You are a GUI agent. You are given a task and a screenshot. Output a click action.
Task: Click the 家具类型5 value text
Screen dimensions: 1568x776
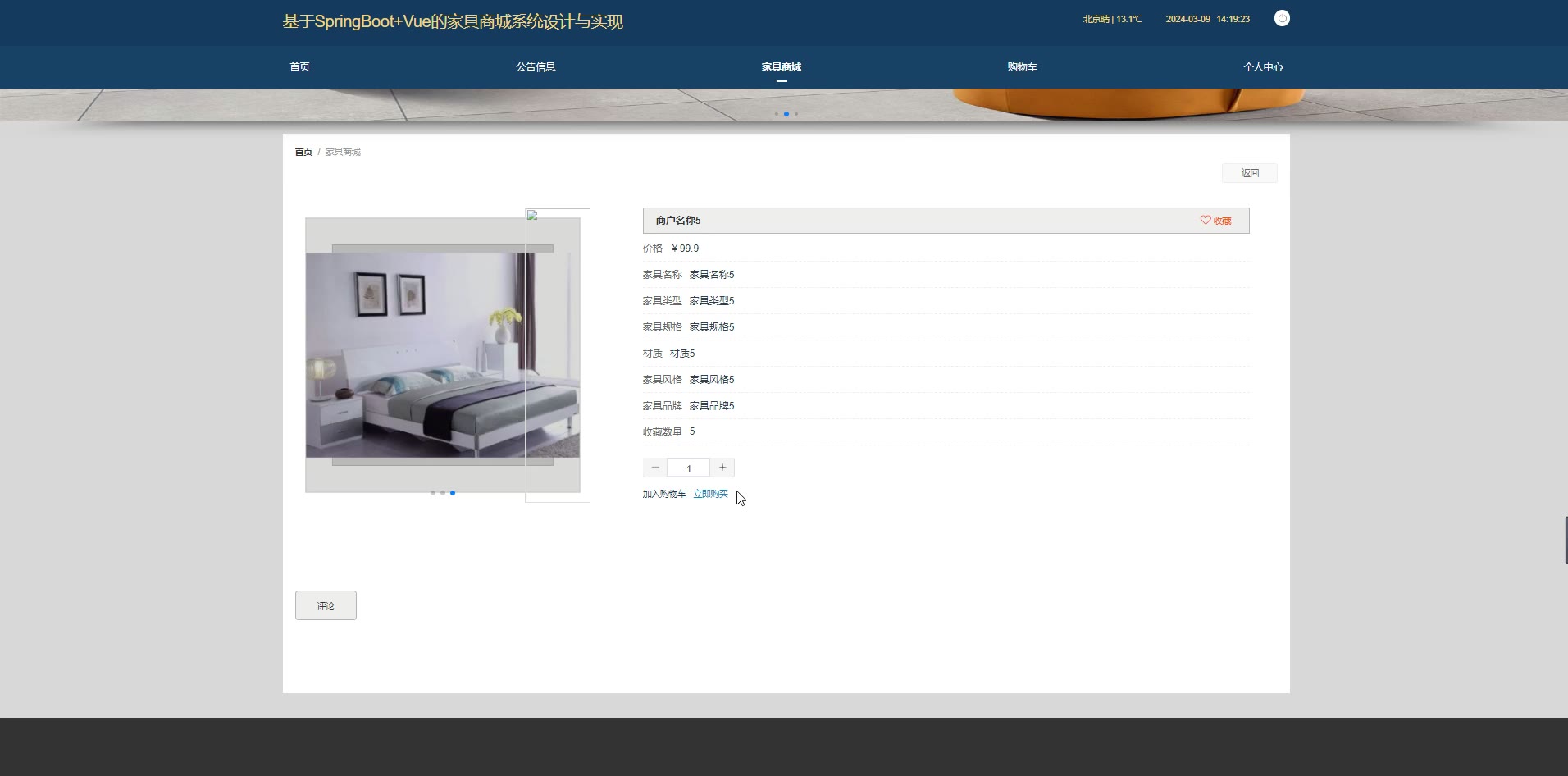point(712,301)
